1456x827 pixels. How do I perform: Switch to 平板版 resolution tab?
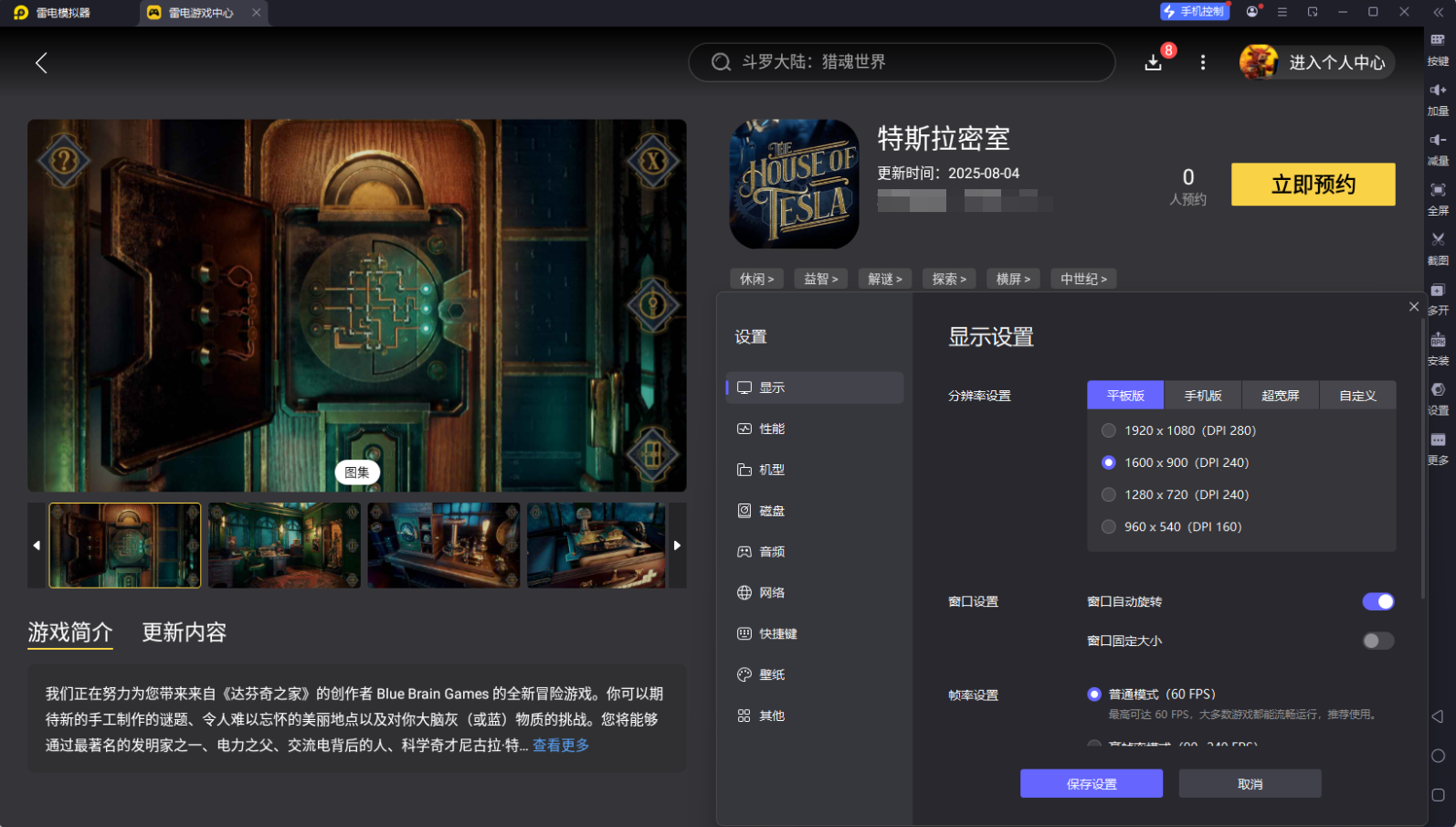[x=1125, y=396]
